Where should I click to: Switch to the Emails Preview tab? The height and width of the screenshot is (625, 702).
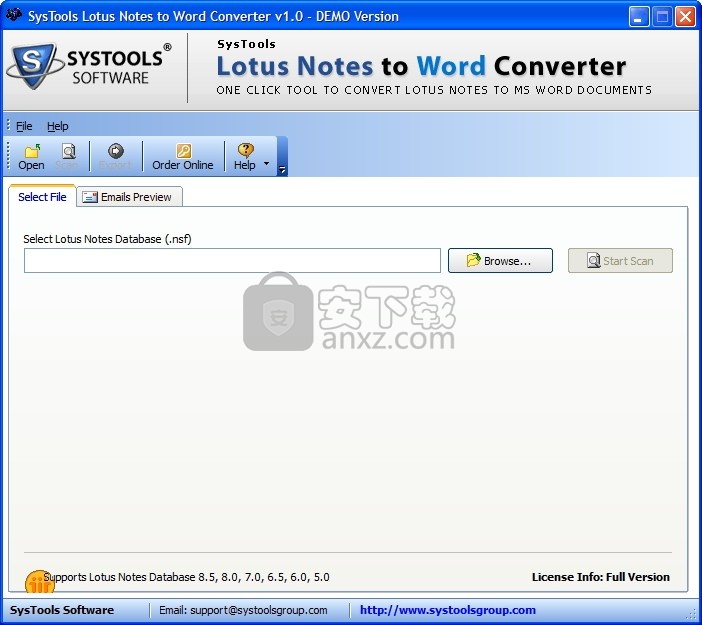[129, 197]
